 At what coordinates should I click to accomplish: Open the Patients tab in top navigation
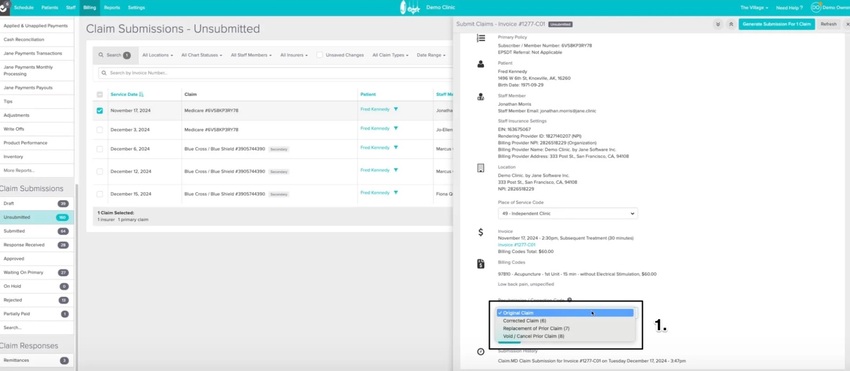[x=49, y=8]
